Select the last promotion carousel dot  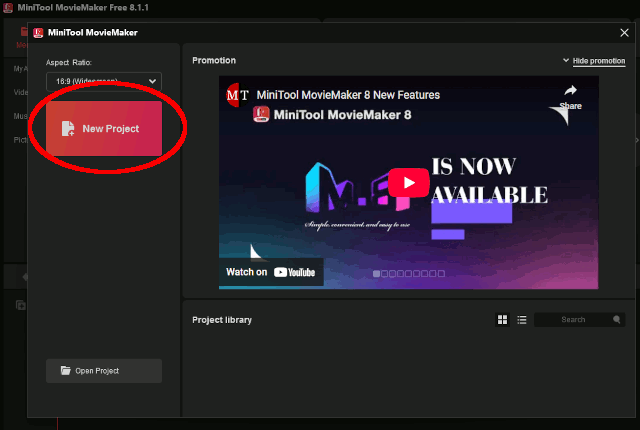point(440,273)
